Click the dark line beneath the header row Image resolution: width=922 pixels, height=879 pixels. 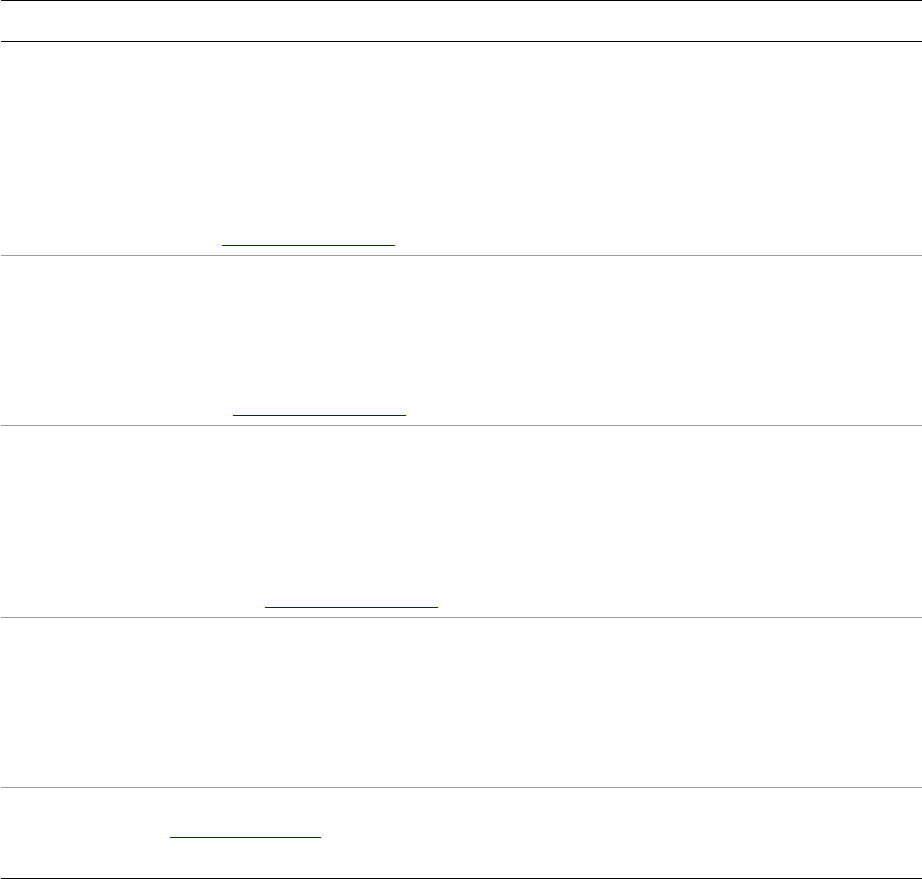pos(460,41)
